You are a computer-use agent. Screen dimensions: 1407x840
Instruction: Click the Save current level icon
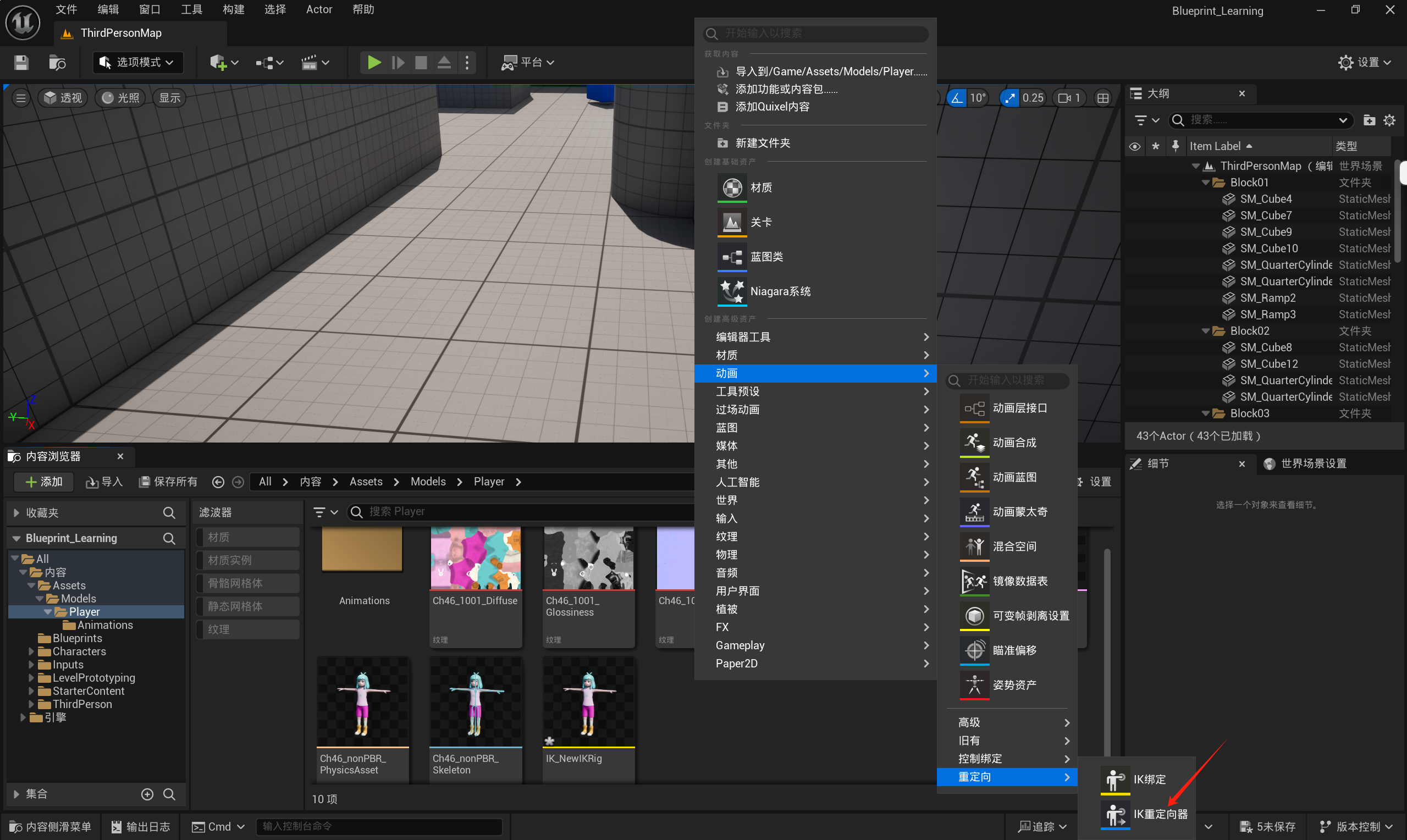tap(21, 62)
